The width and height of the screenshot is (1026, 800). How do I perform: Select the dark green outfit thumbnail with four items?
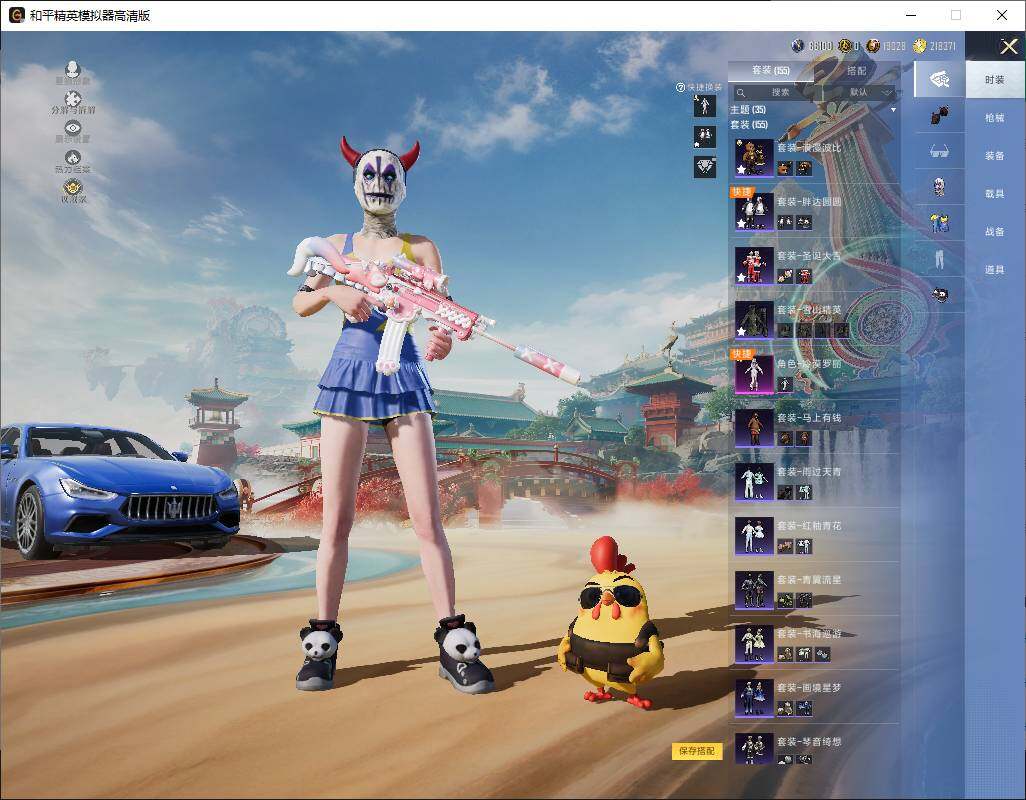754,320
